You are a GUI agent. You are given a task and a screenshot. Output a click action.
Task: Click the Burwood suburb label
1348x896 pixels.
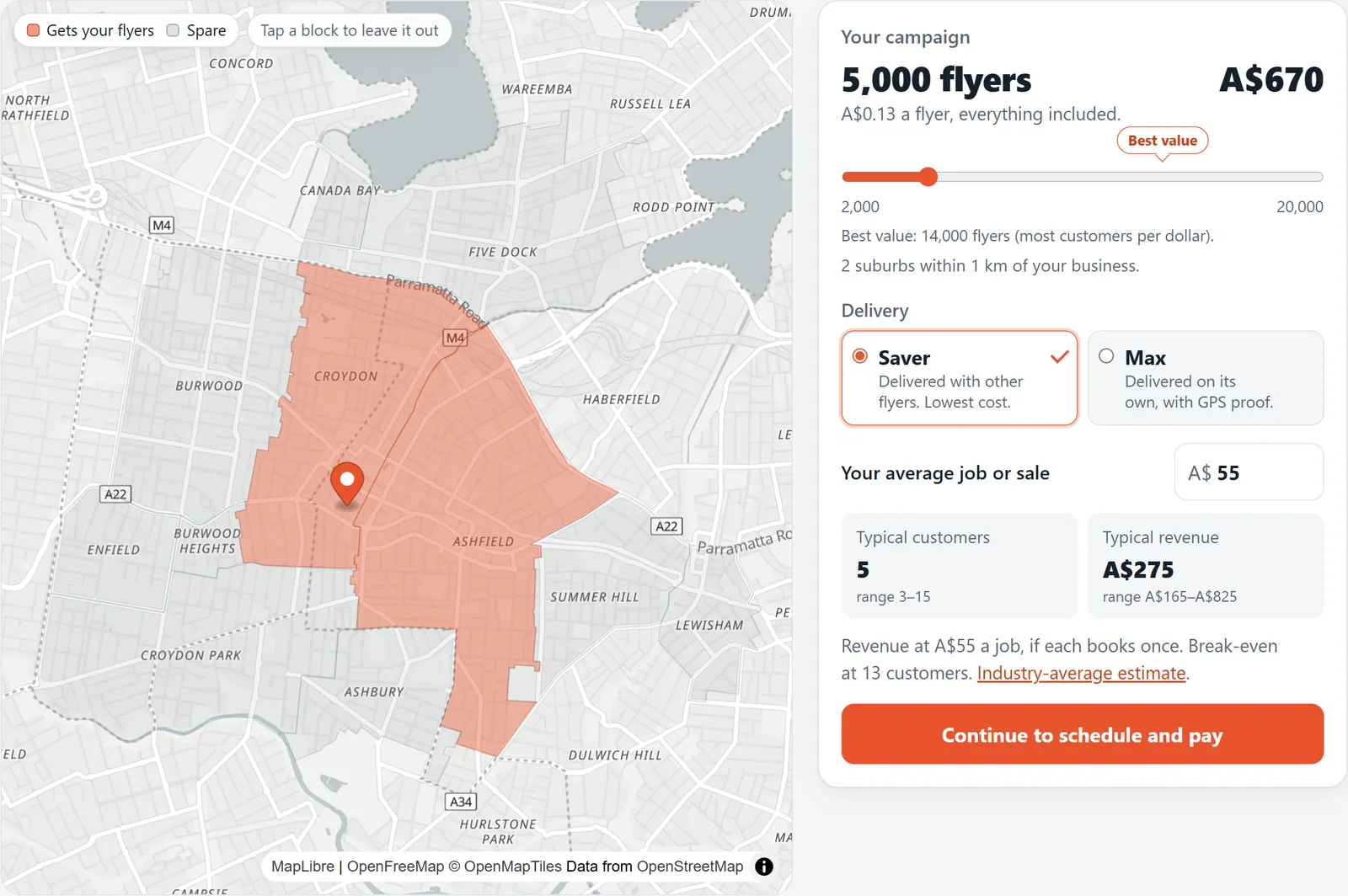pos(209,386)
